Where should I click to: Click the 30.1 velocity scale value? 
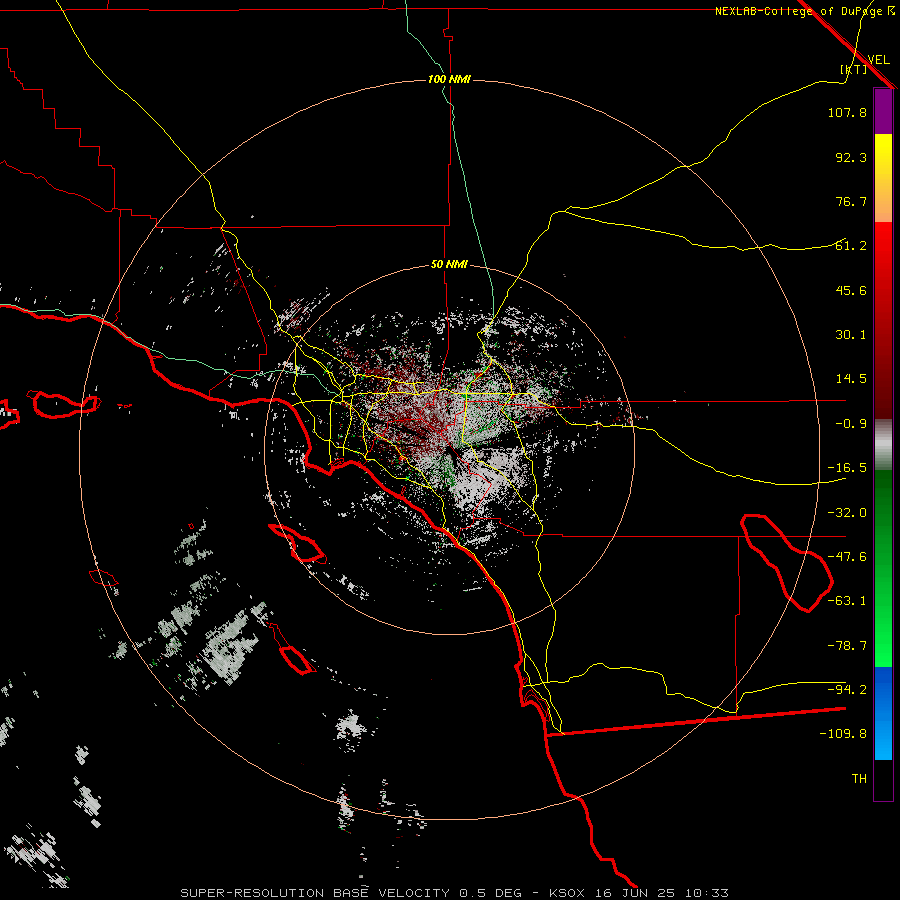(851, 335)
